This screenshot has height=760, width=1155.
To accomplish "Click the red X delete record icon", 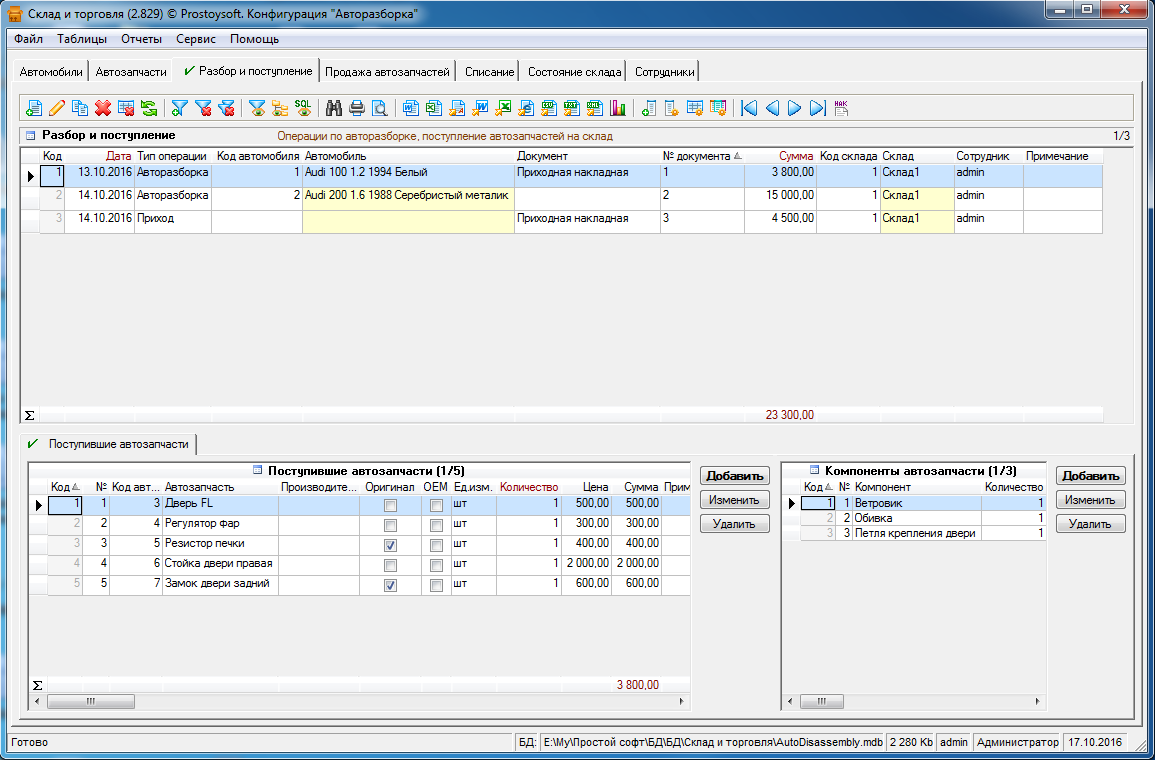I will click(102, 108).
